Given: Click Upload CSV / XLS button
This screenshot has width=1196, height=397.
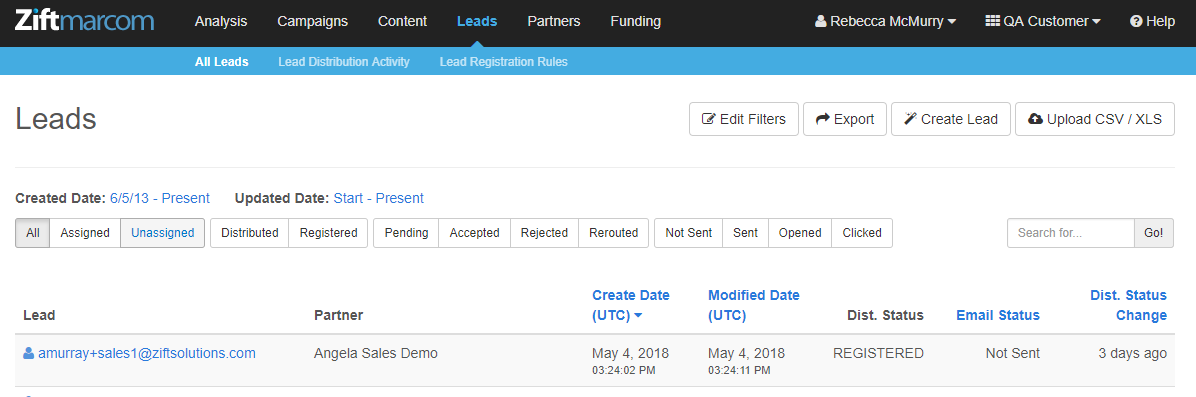Looking at the screenshot, I should 1095,119.
